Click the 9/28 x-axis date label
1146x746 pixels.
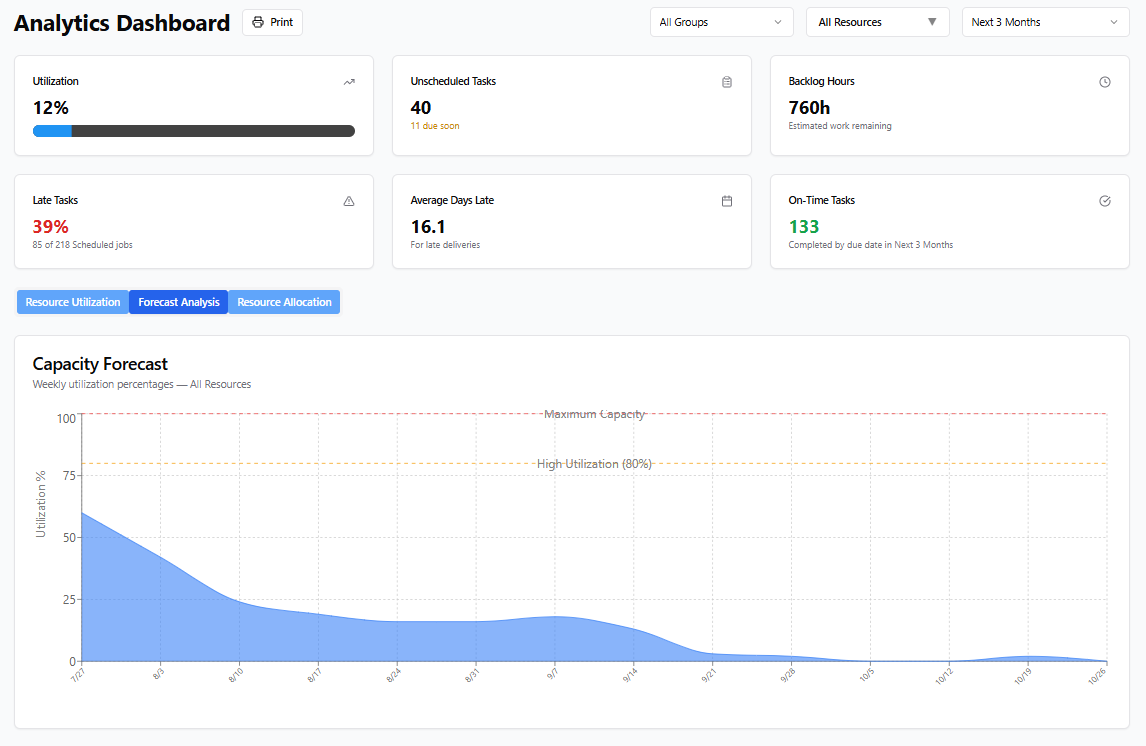click(788, 674)
